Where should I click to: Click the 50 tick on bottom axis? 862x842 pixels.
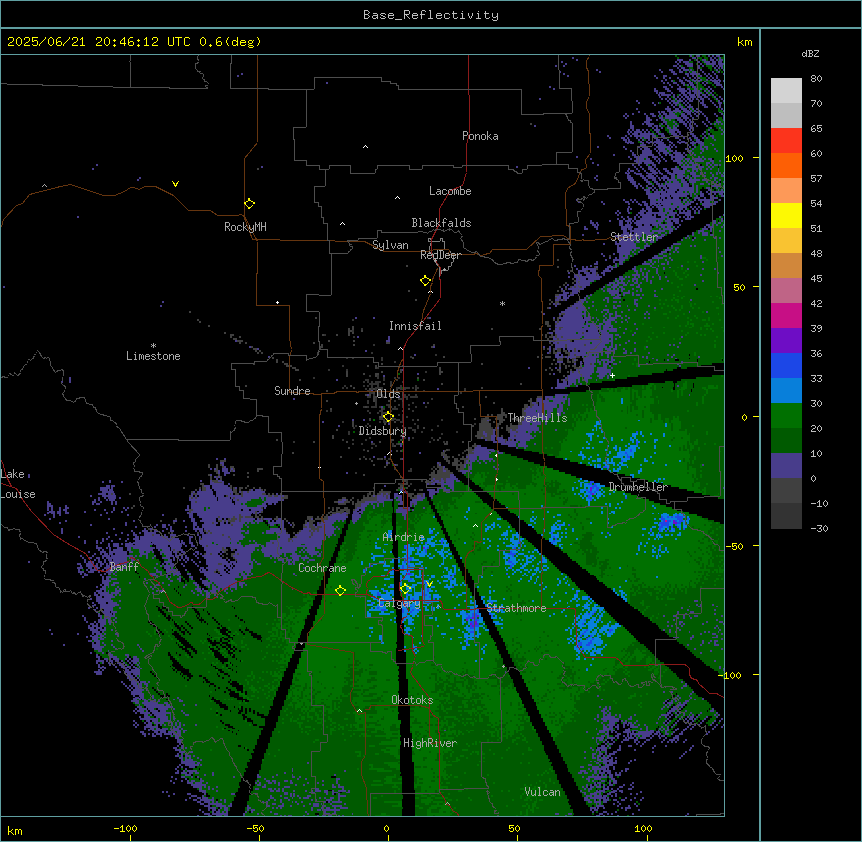pos(514,829)
